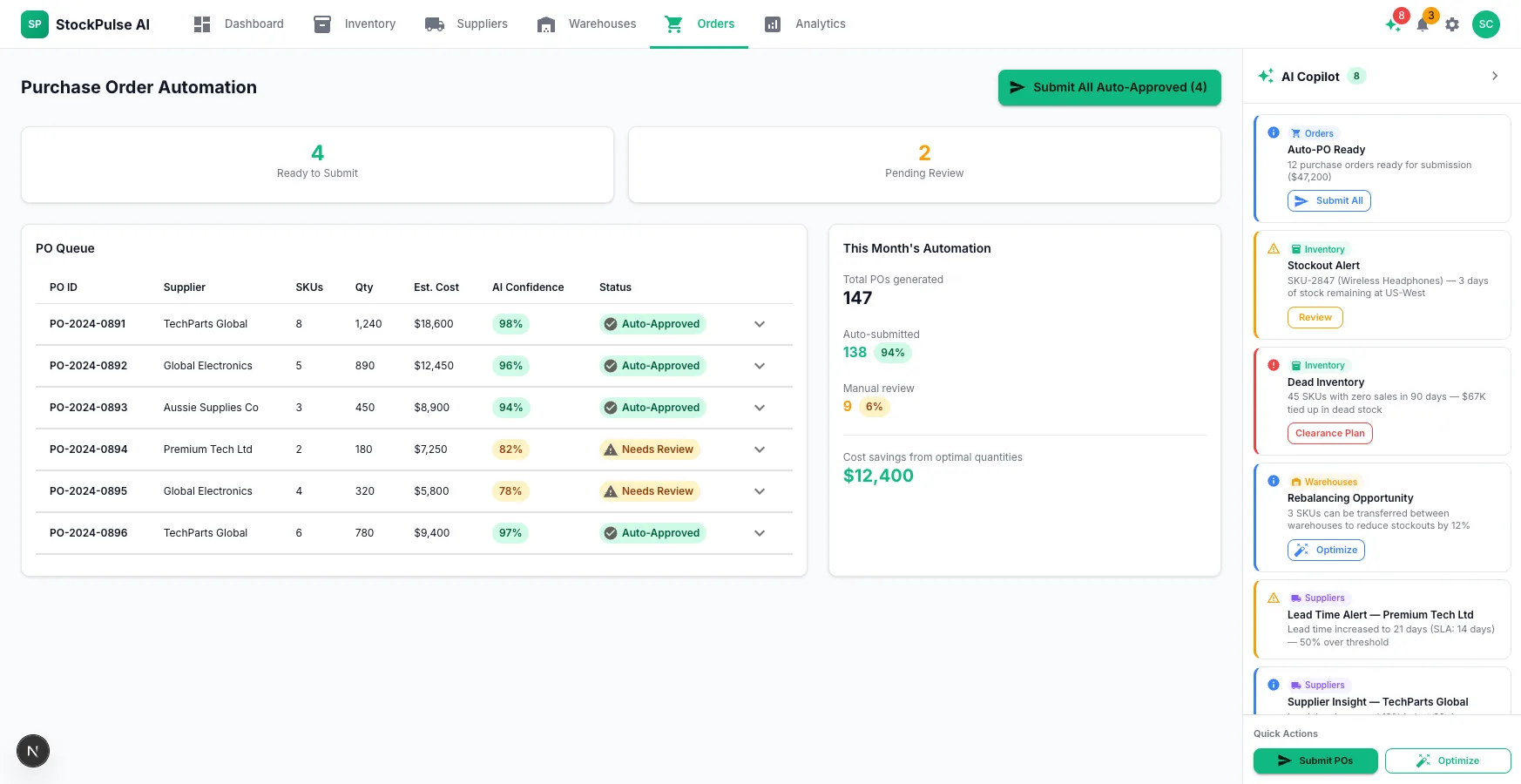Click PO-2024-0892 in the queue

click(89, 366)
